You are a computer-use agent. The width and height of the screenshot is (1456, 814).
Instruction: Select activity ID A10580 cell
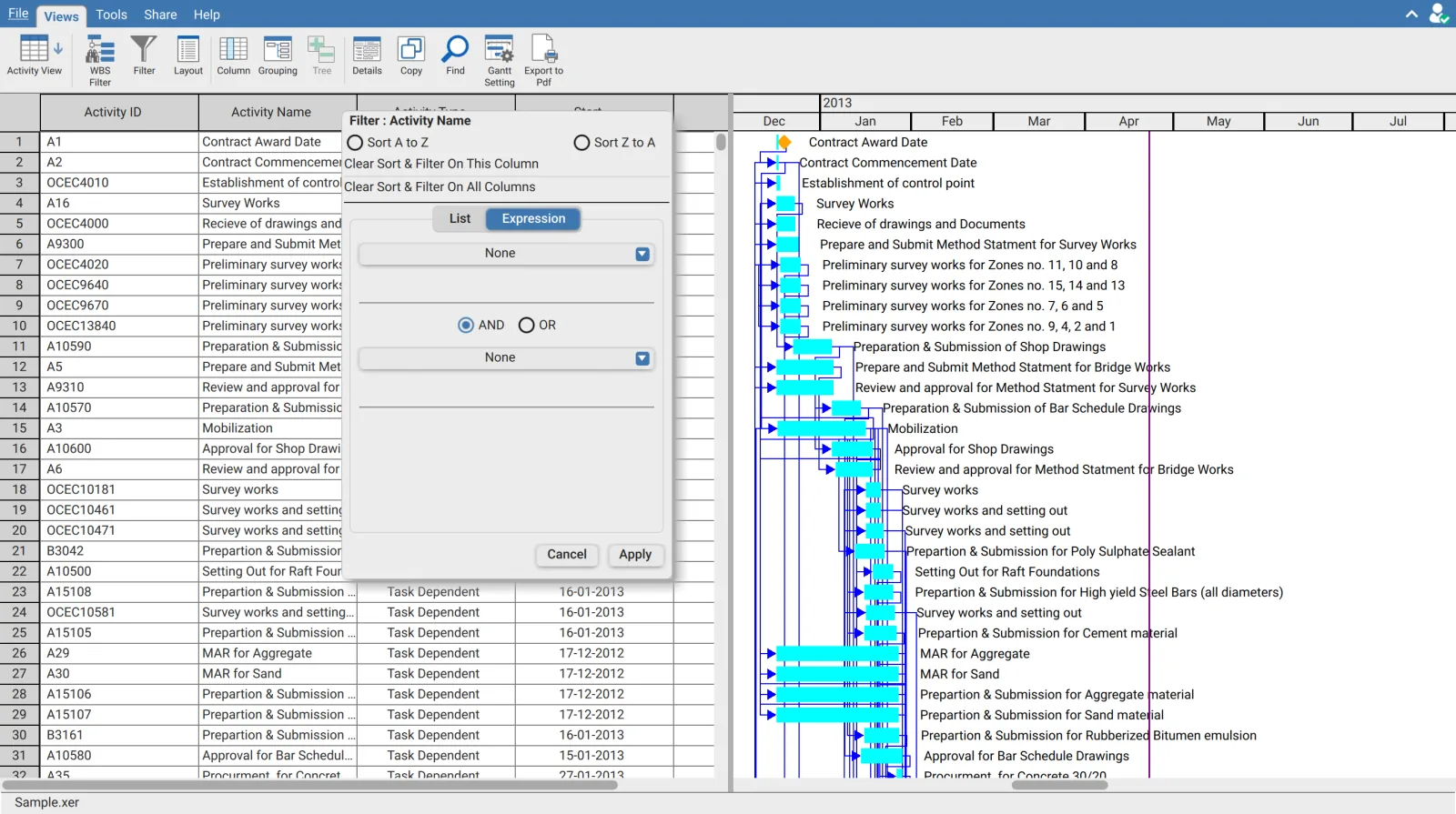click(119, 756)
